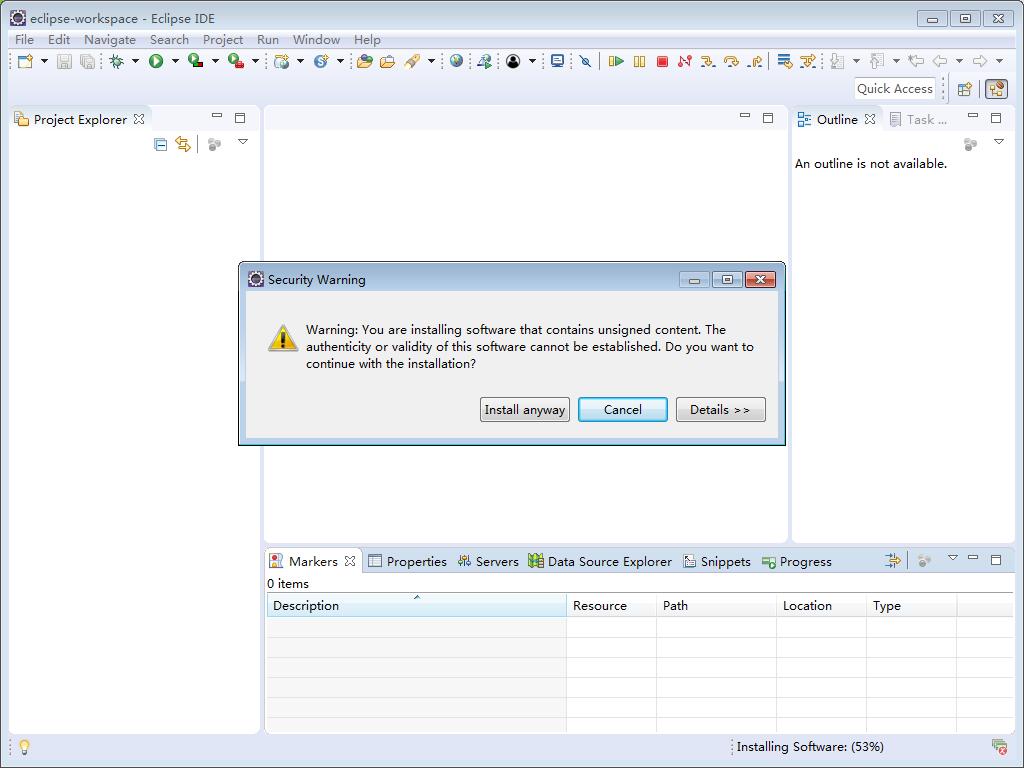
Task: Click the black circular profile icon
Action: pos(513,61)
